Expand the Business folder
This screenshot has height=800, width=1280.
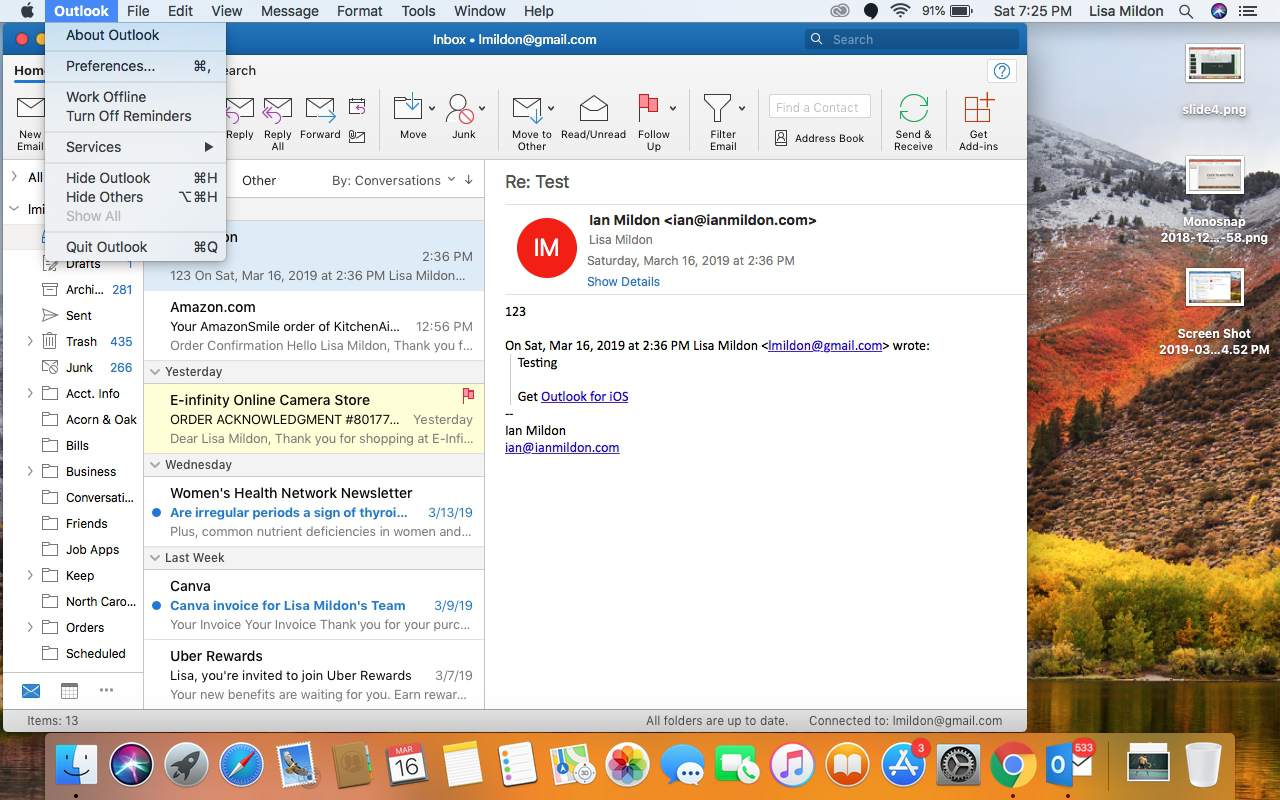tap(30, 471)
